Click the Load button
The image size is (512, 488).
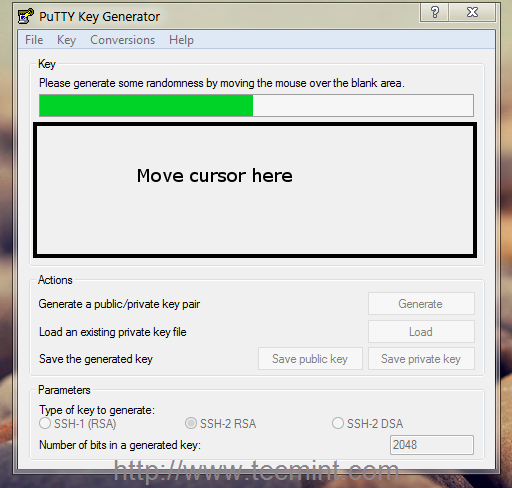[x=421, y=332]
